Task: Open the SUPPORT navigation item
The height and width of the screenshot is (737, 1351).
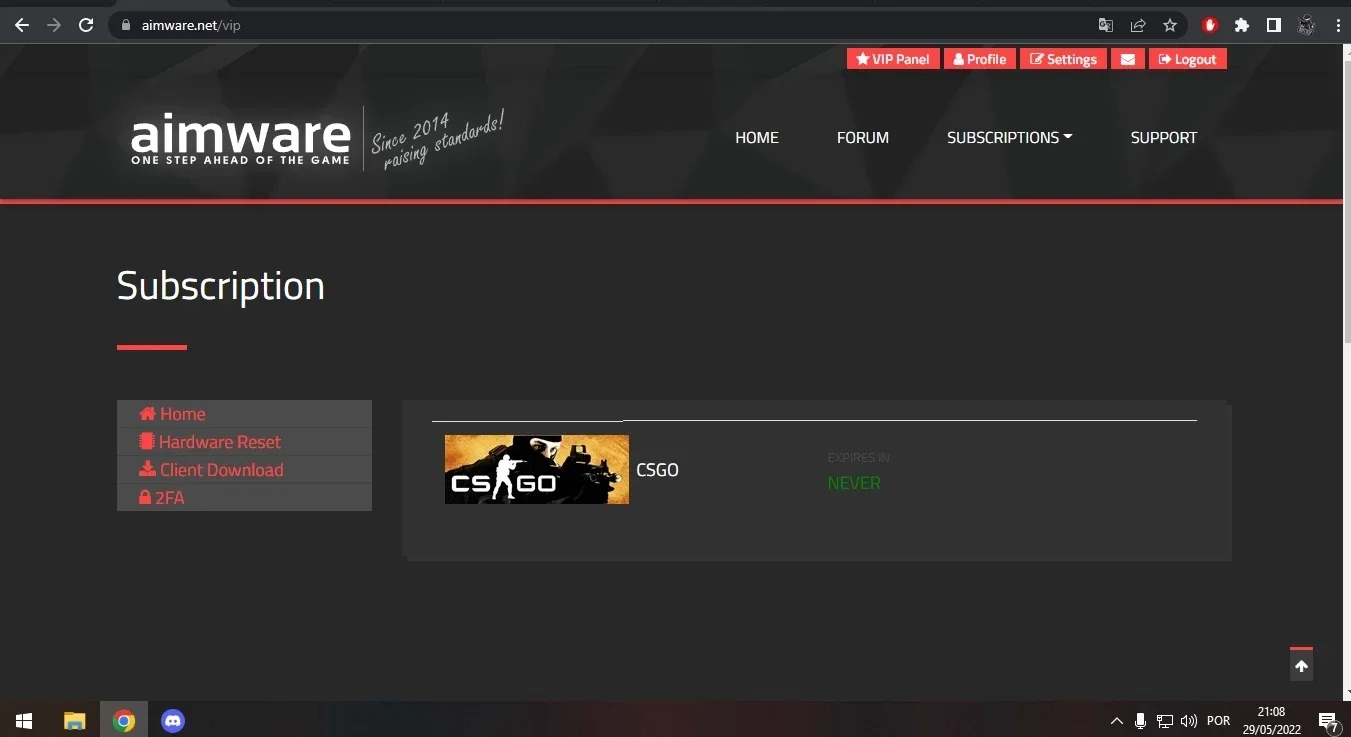Action: click(x=1163, y=138)
